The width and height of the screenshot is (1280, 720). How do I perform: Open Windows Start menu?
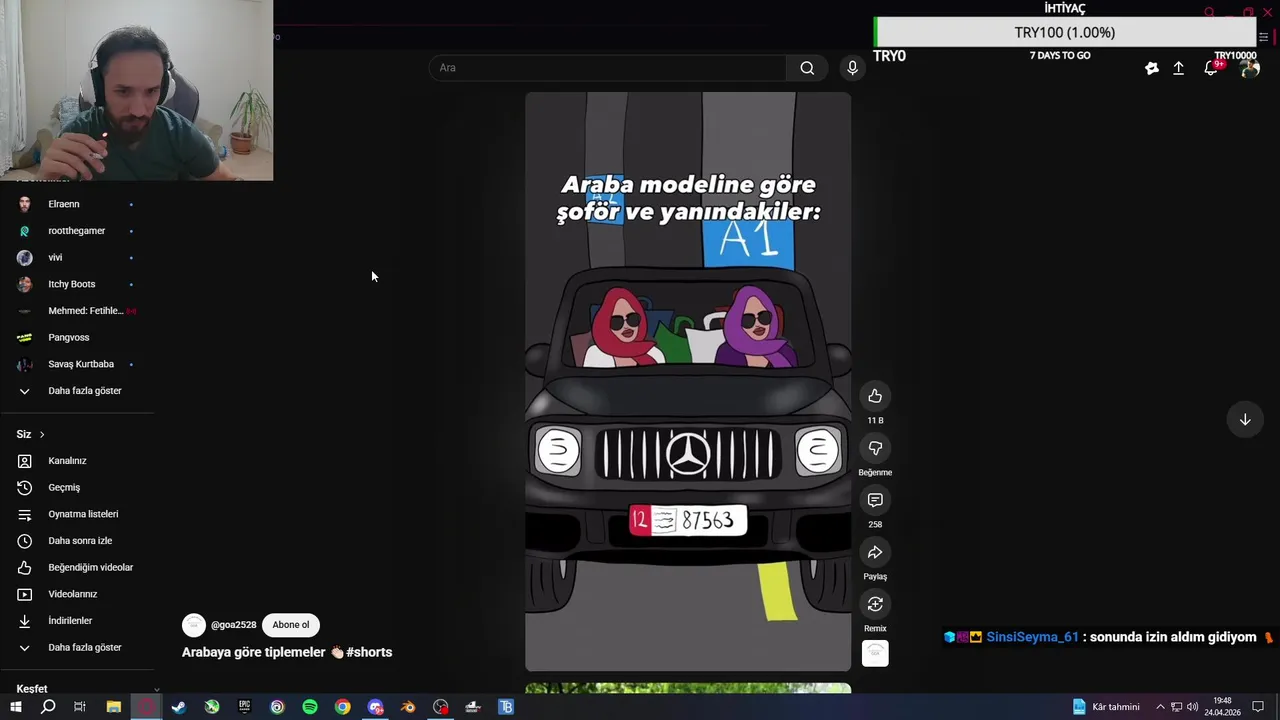(x=15, y=707)
